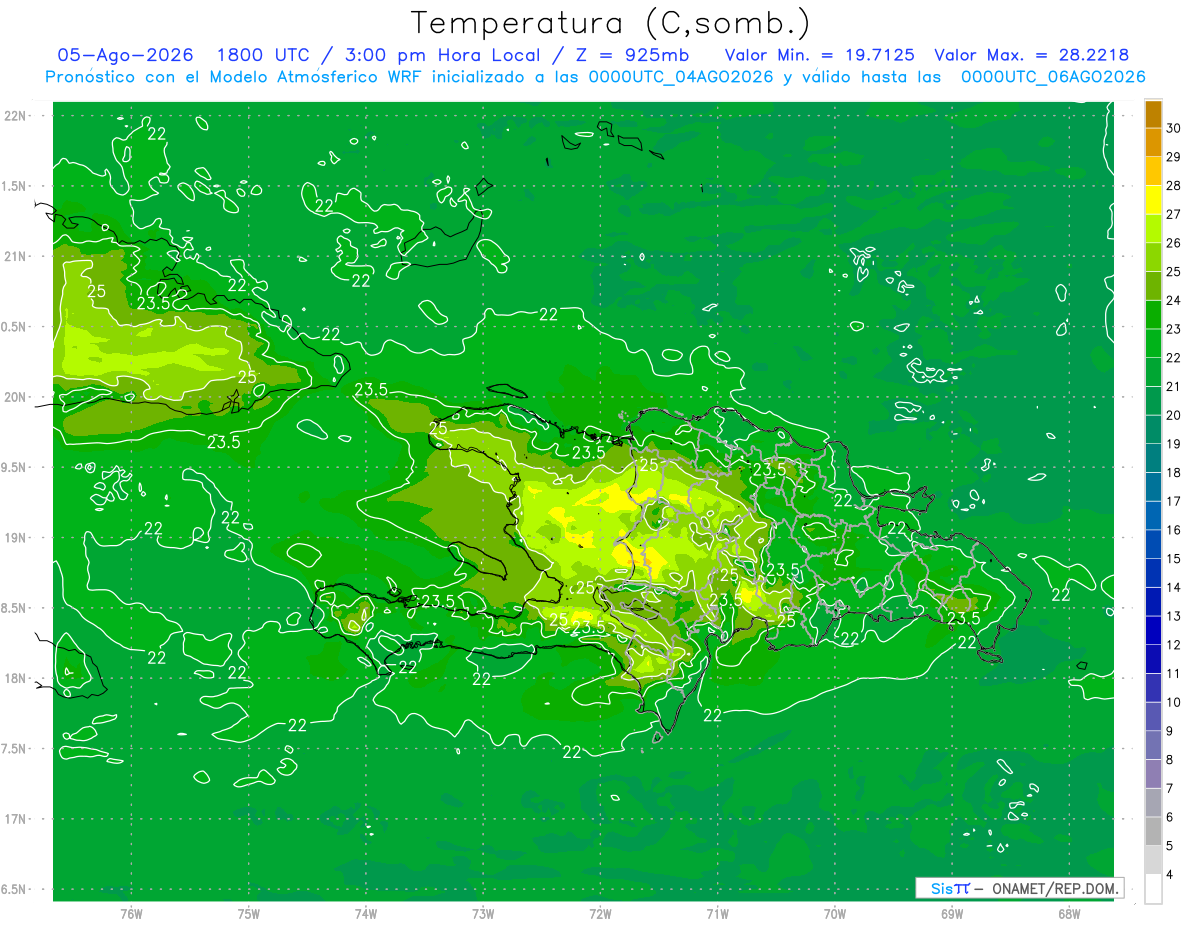Click the legend swatch between 28 and 29
1200x927 pixels.
[x=1153, y=171]
